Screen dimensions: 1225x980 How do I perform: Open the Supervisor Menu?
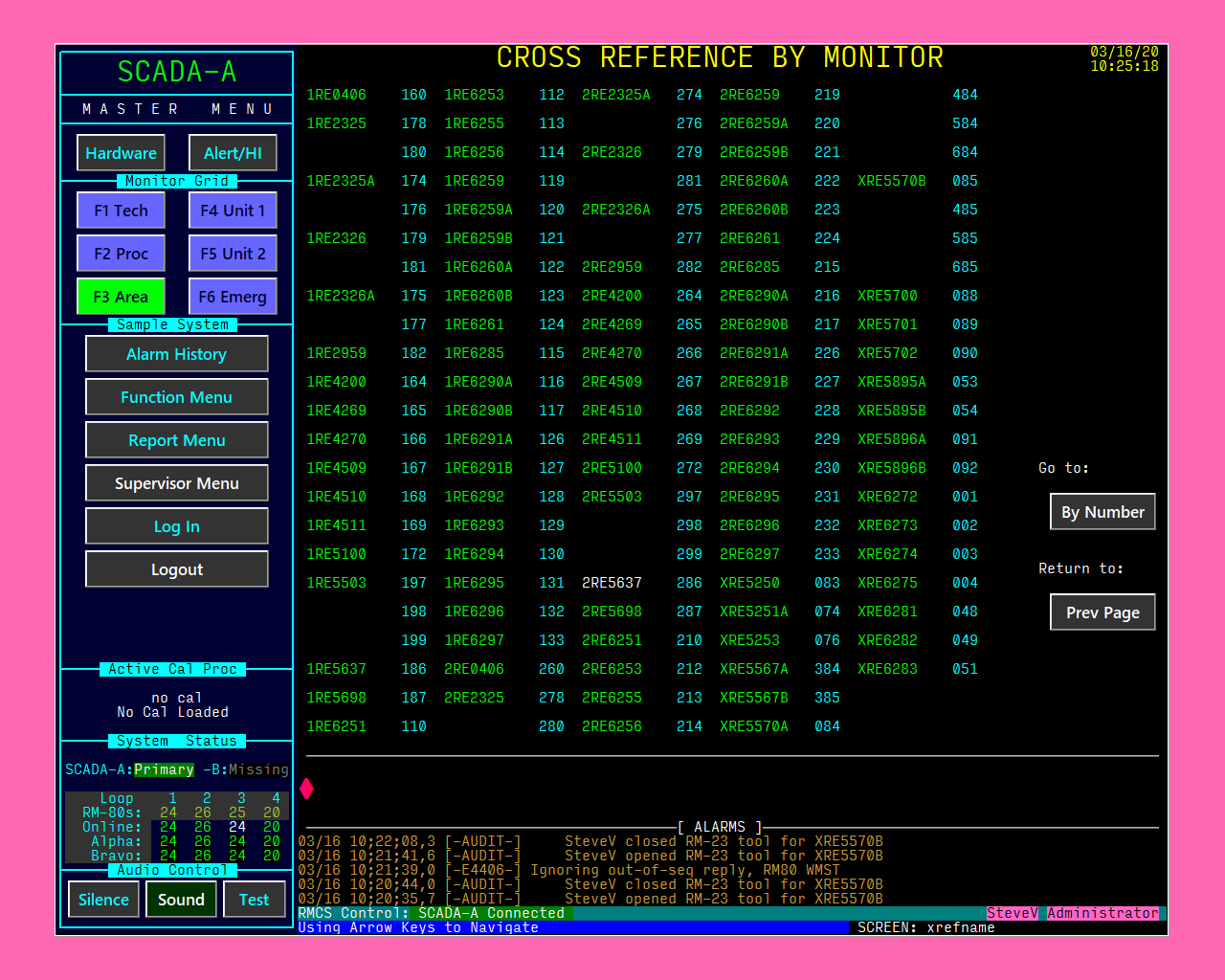(x=177, y=483)
